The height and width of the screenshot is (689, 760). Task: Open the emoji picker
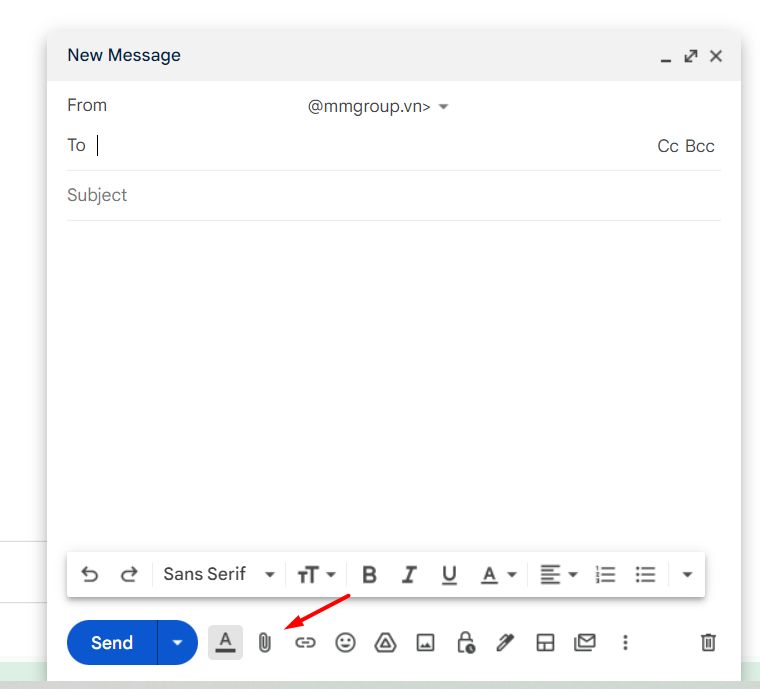[345, 642]
